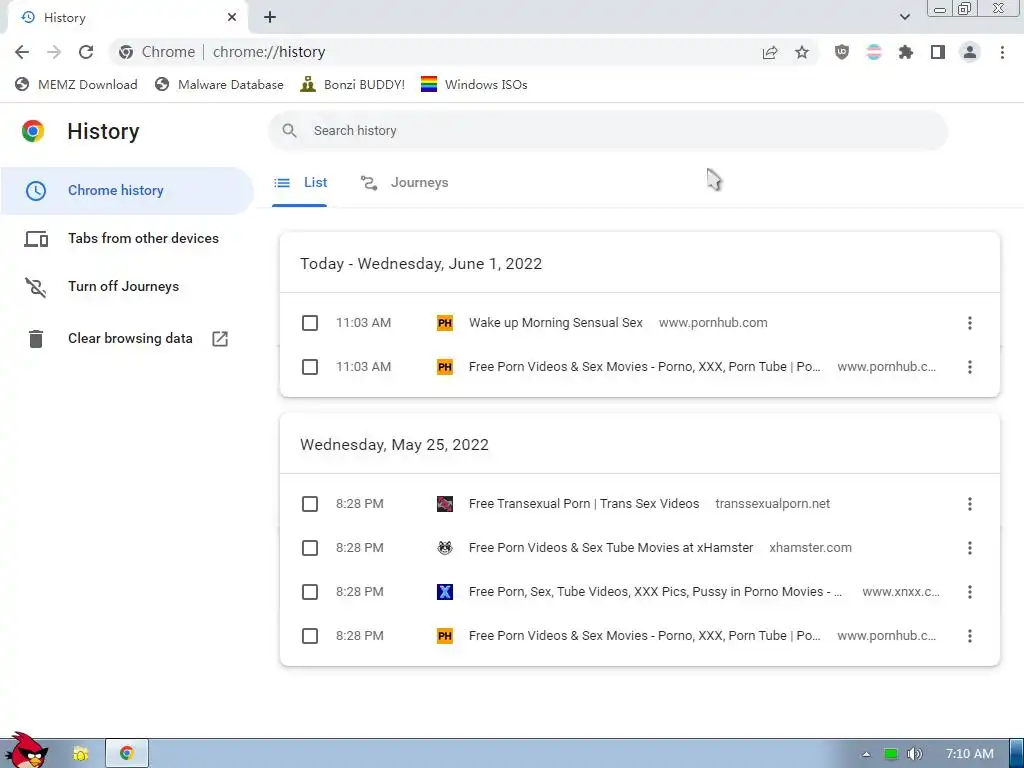The width and height of the screenshot is (1024, 768).
Task: Check the Wake up Morning entry checkbox
Action: click(x=310, y=323)
